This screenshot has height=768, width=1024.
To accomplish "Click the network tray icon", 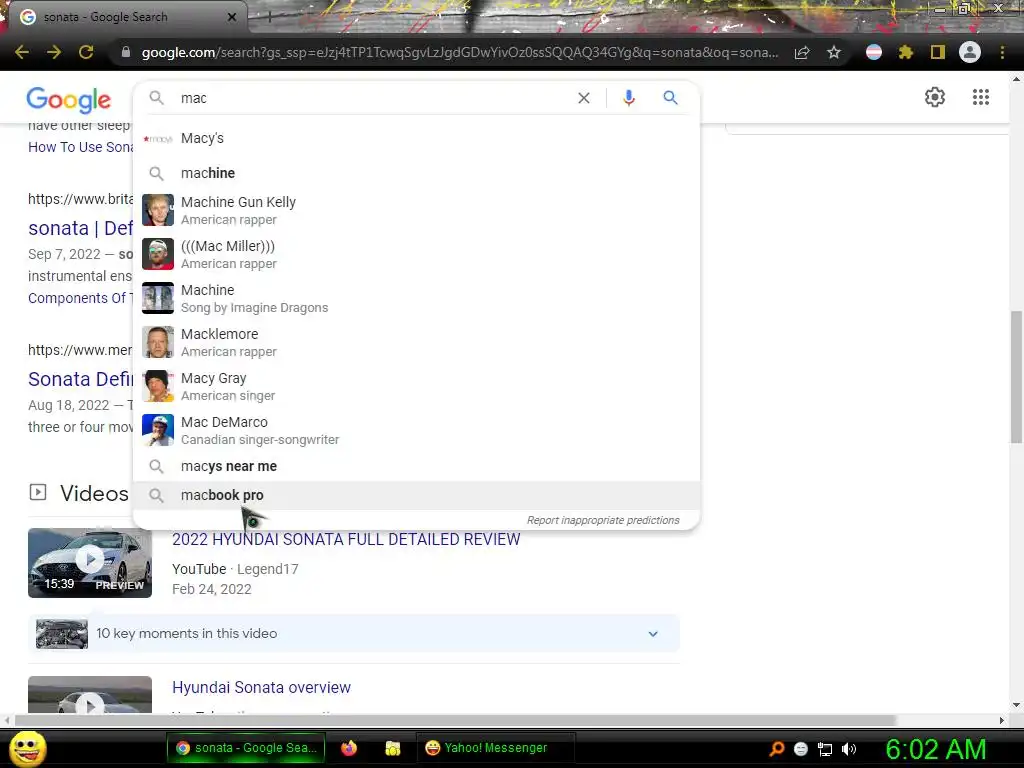I will click(825, 748).
